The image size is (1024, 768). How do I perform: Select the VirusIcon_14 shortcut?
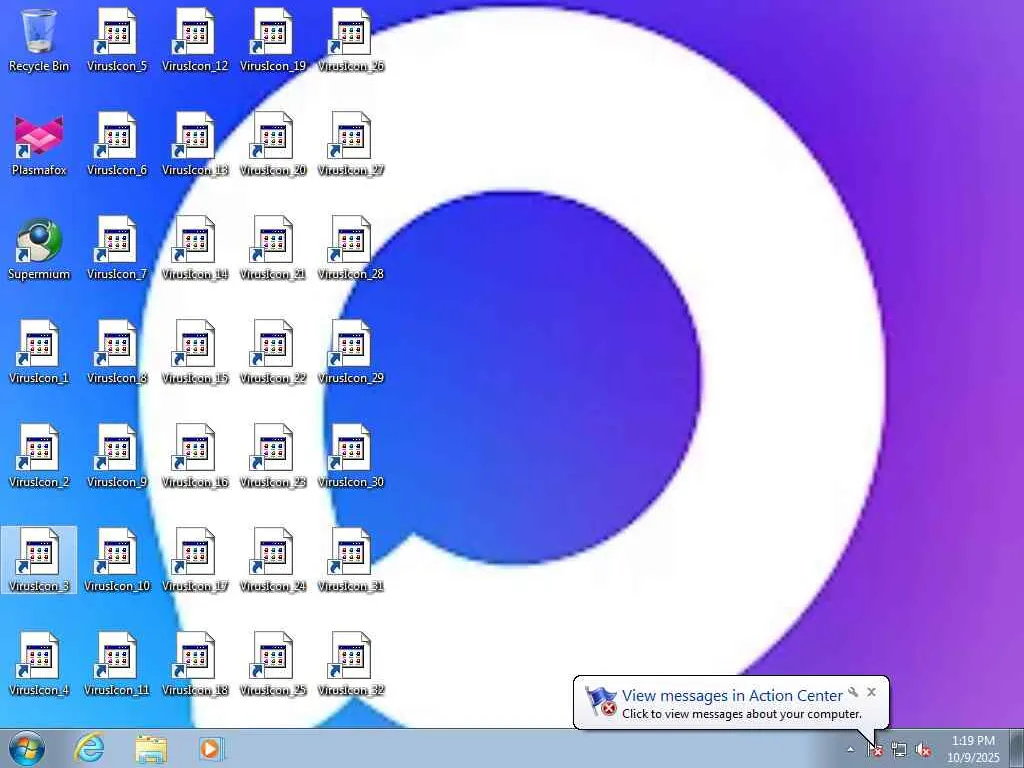point(195,249)
